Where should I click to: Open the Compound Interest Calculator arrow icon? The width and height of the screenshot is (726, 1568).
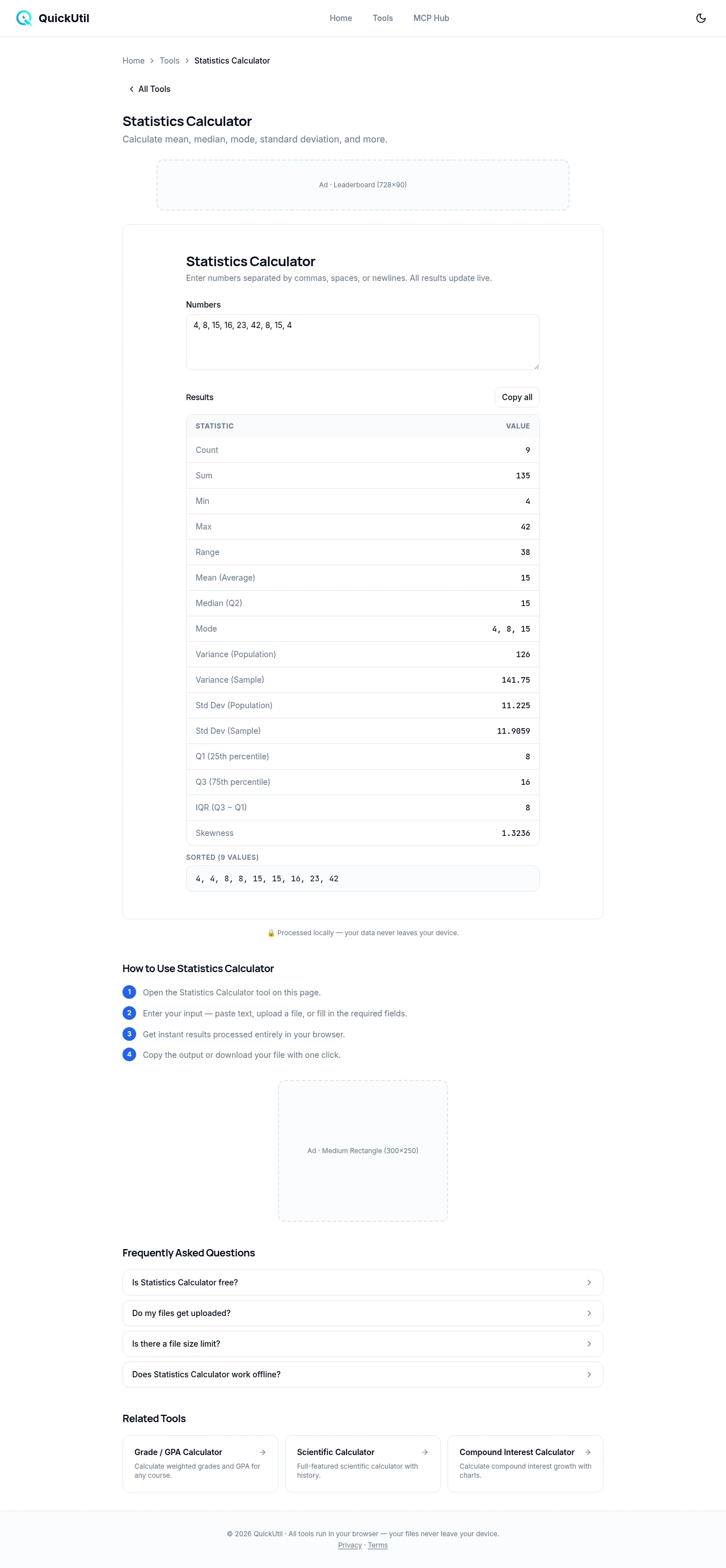click(587, 1452)
